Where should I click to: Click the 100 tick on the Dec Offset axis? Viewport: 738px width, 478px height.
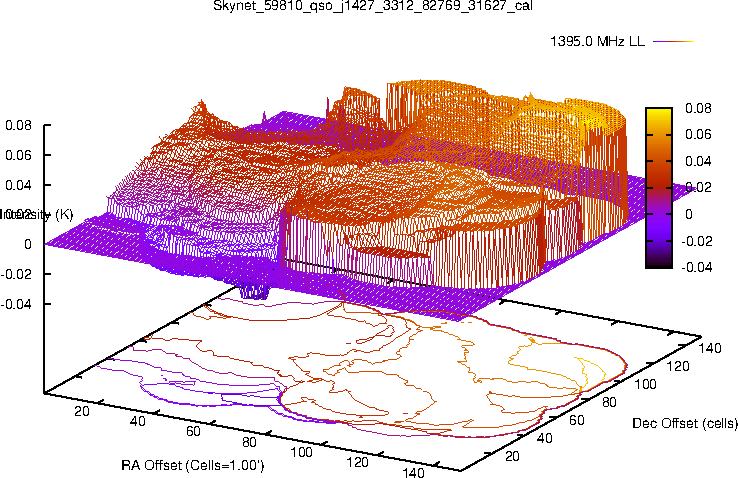(x=645, y=384)
